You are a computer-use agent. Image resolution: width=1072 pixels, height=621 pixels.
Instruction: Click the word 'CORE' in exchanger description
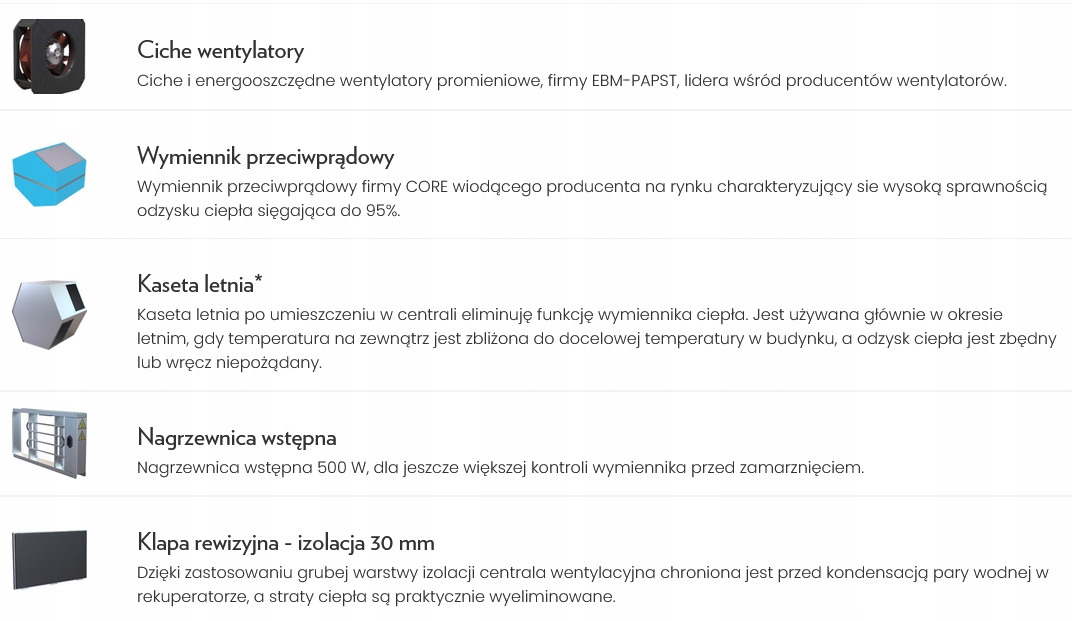click(427, 187)
